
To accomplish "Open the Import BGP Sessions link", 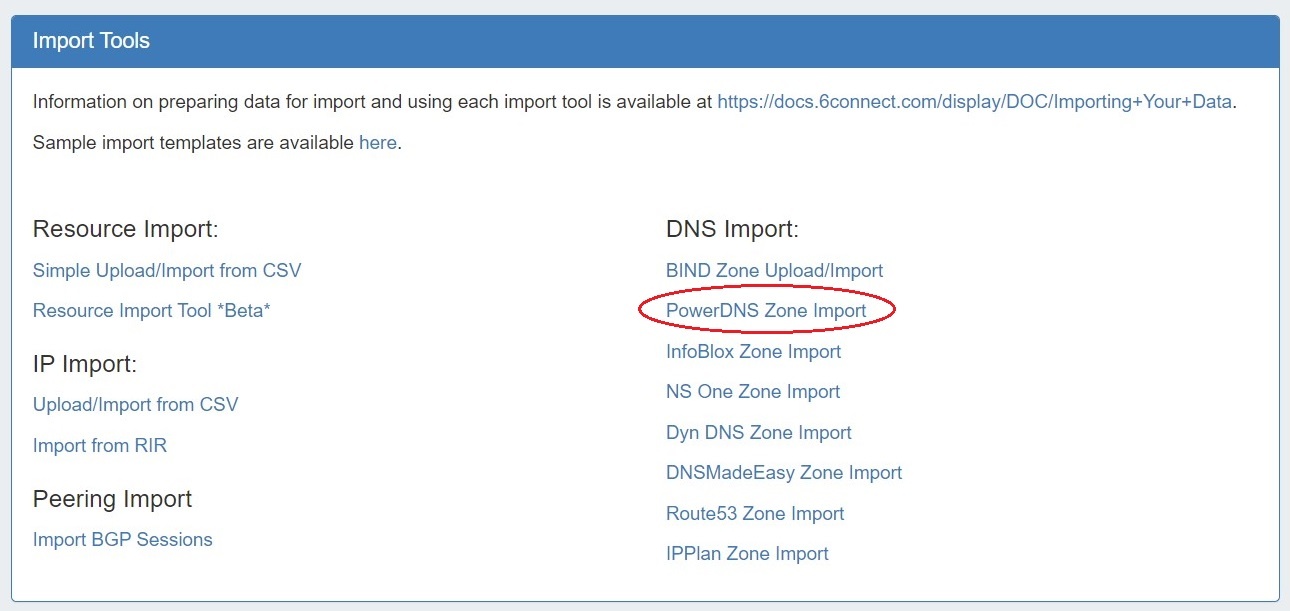I will pos(123,539).
